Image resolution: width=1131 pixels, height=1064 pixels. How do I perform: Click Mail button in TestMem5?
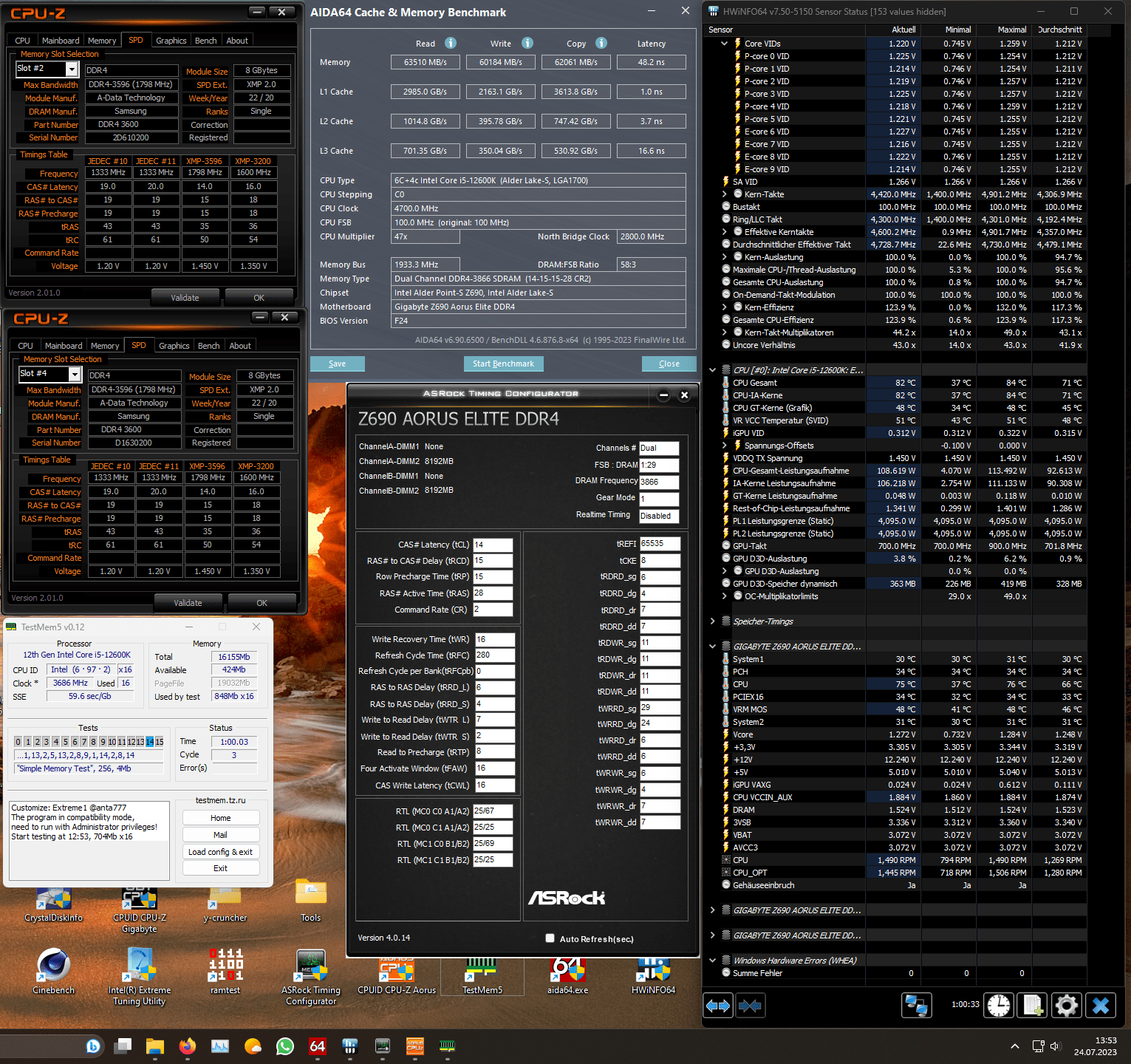tap(220, 835)
